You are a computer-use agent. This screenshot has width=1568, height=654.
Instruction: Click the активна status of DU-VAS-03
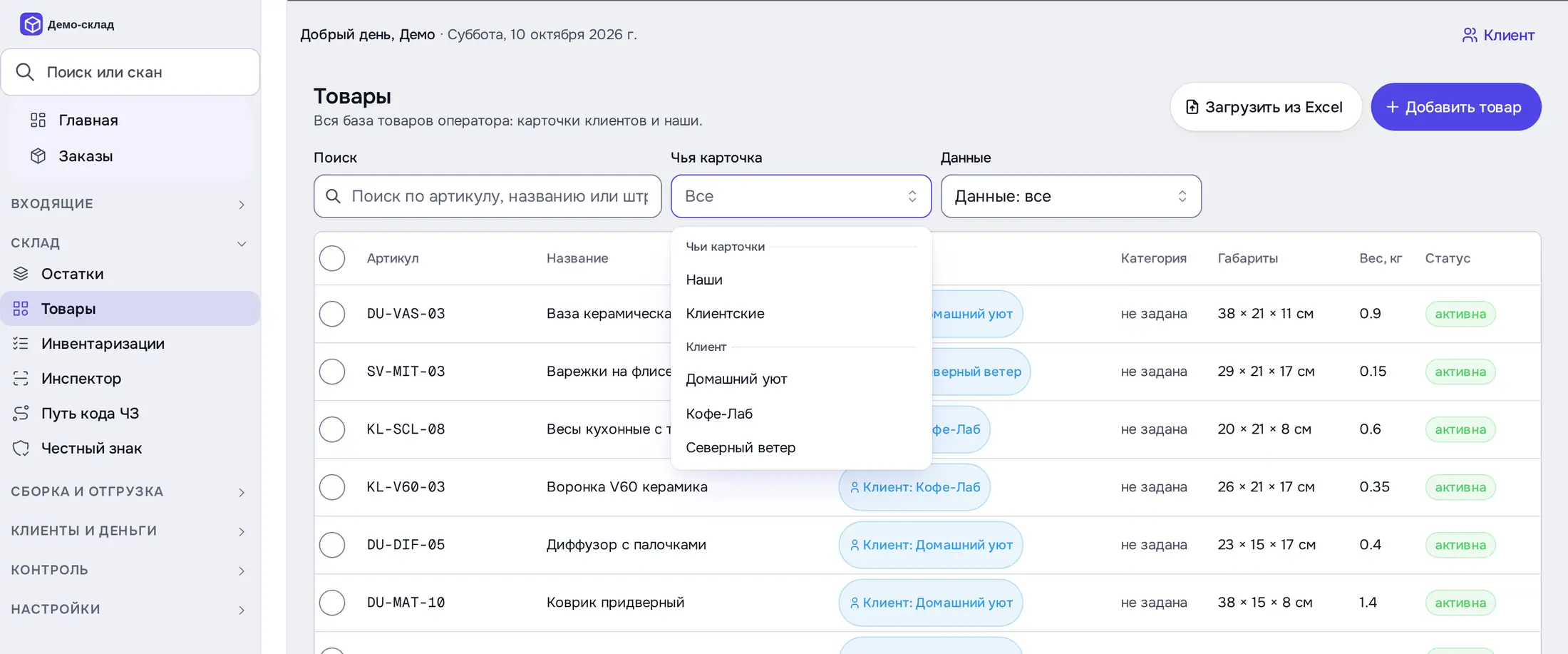click(1460, 314)
